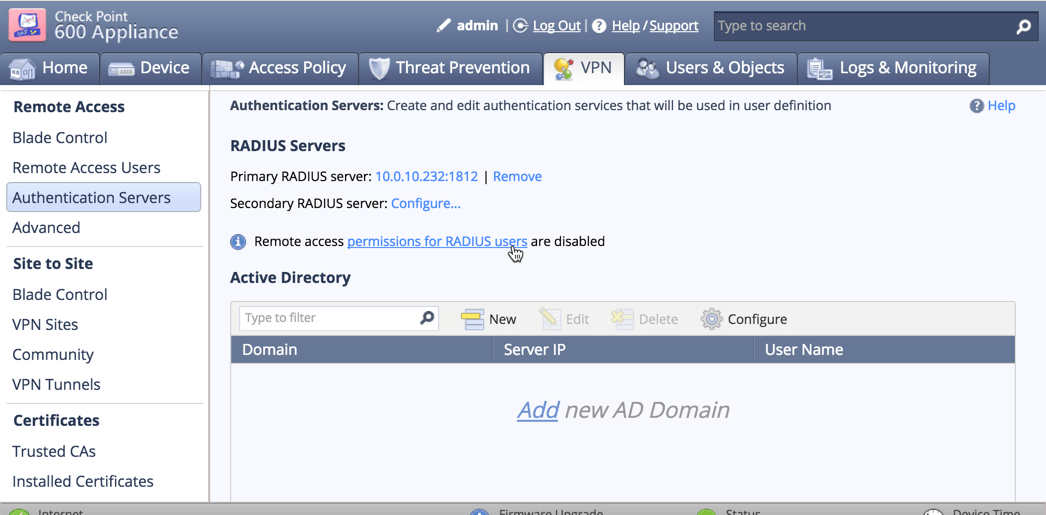The image size is (1046, 515).
Task: Go to the Logs & Monitoring tab
Action: 892,68
